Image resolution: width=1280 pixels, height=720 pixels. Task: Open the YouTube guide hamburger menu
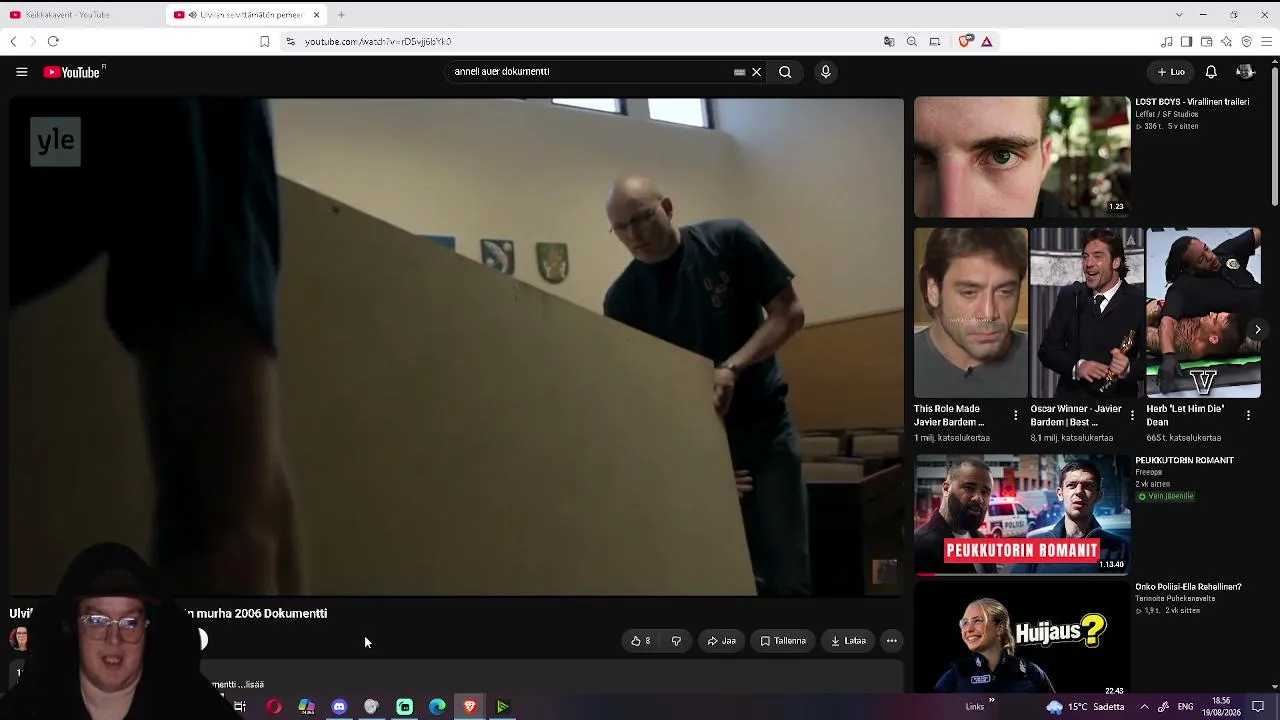click(x=21, y=72)
